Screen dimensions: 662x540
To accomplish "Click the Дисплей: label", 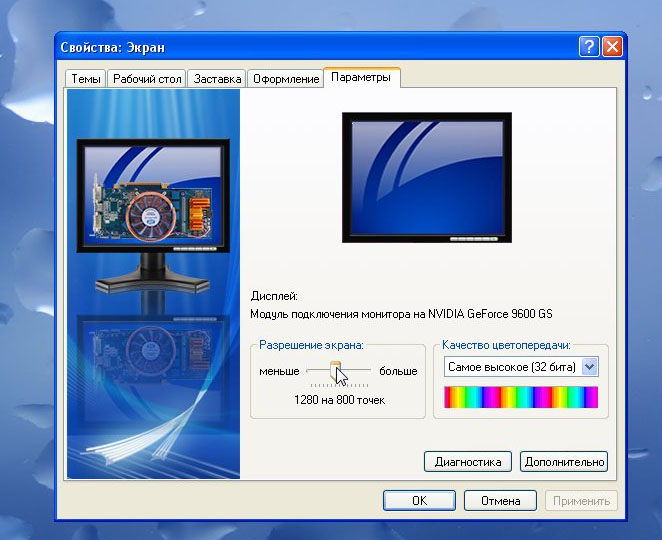I will click(x=274, y=296).
